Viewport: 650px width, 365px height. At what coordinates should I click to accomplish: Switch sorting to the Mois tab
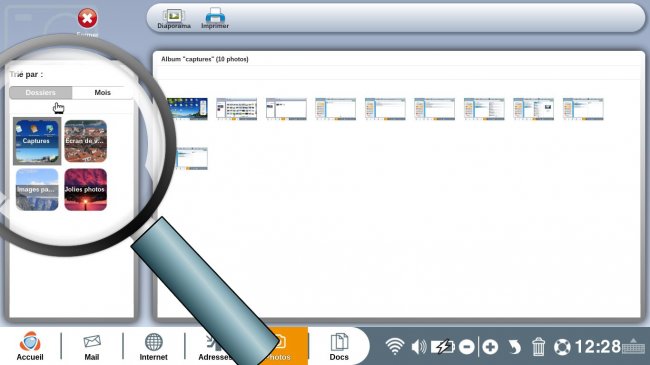coord(102,92)
